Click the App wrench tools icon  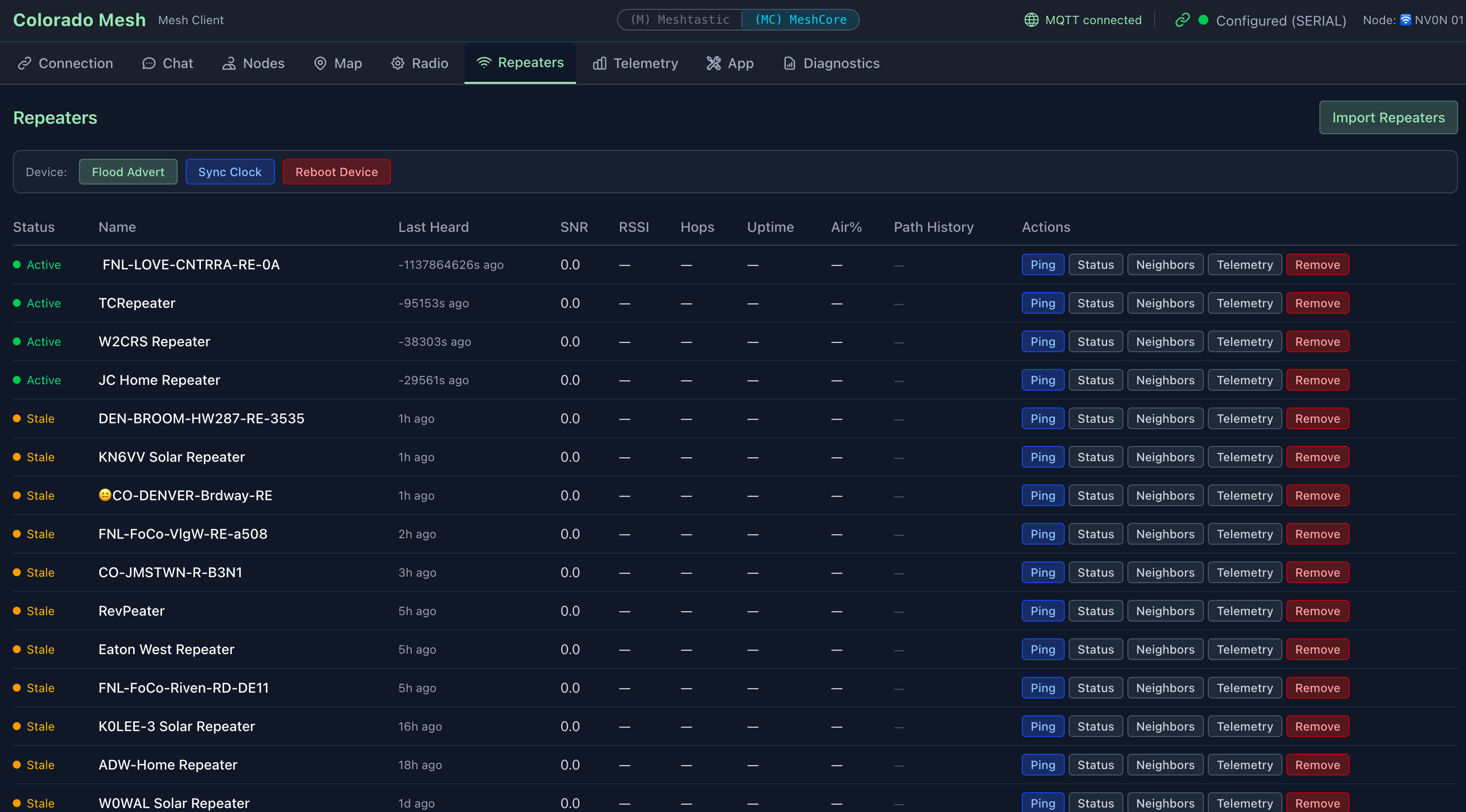coord(714,63)
